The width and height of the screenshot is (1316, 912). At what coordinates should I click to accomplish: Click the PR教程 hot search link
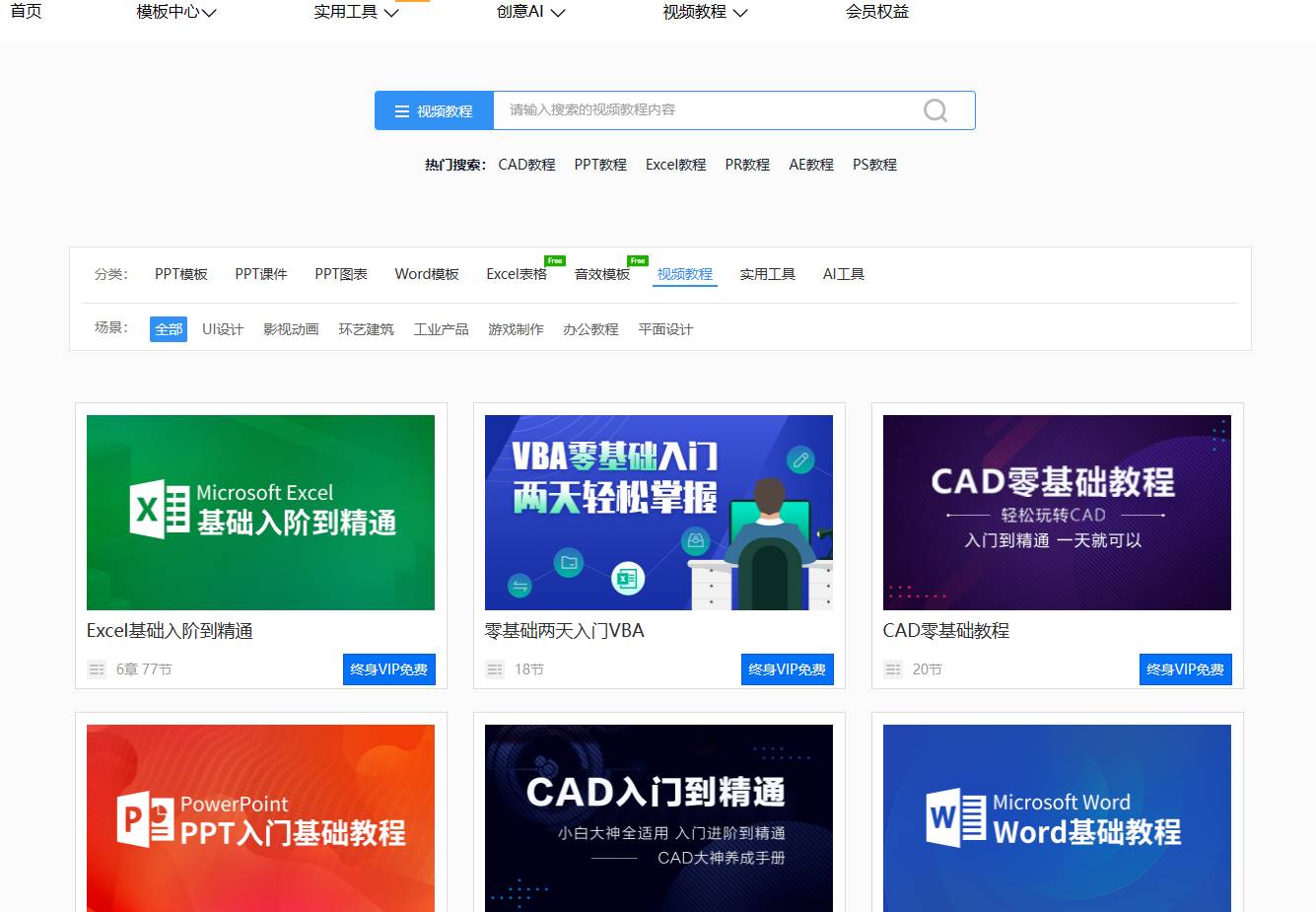click(747, 165)
